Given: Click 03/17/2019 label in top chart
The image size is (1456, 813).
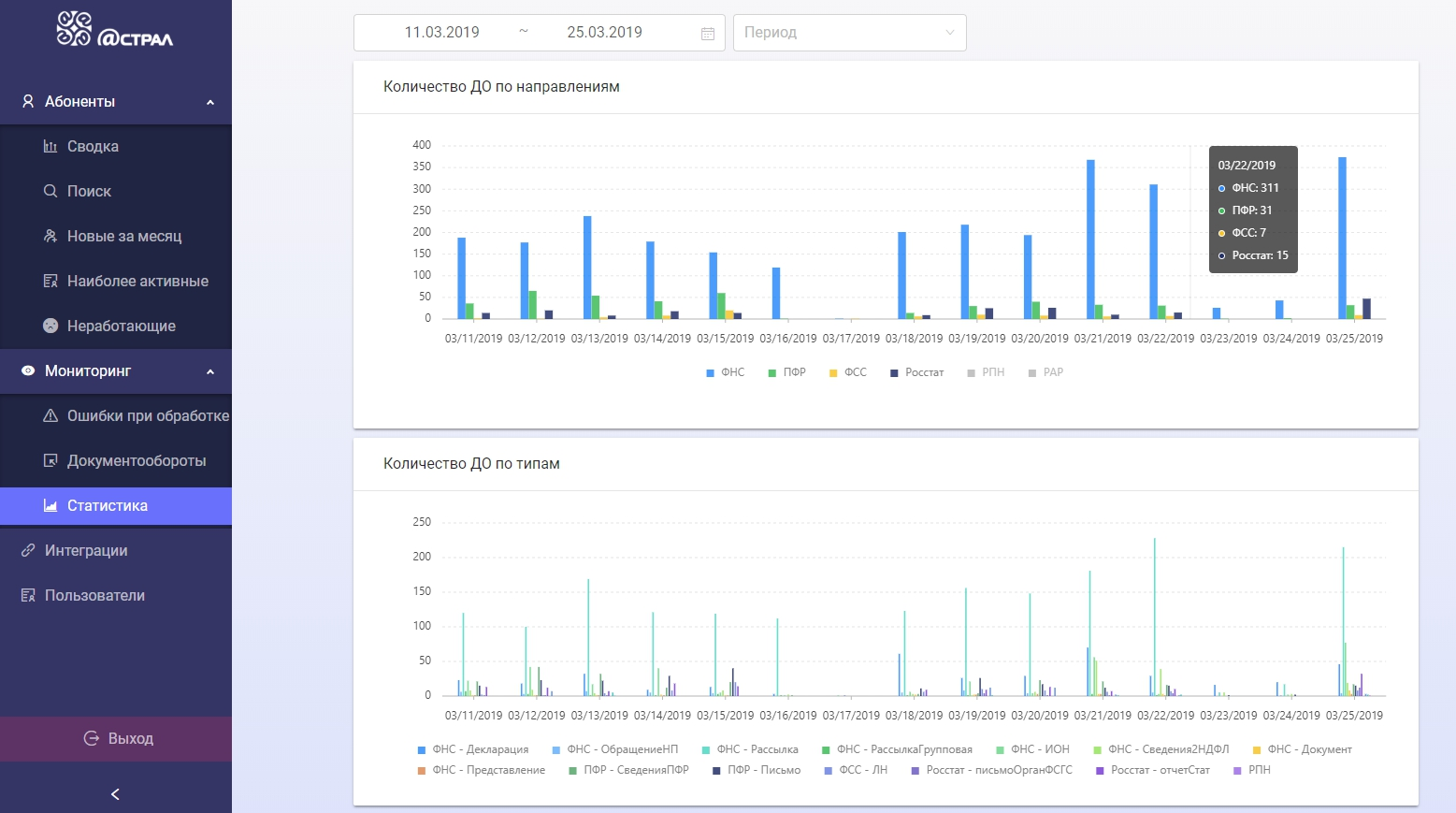Looking at the screenshot, I should coord(851,339).
